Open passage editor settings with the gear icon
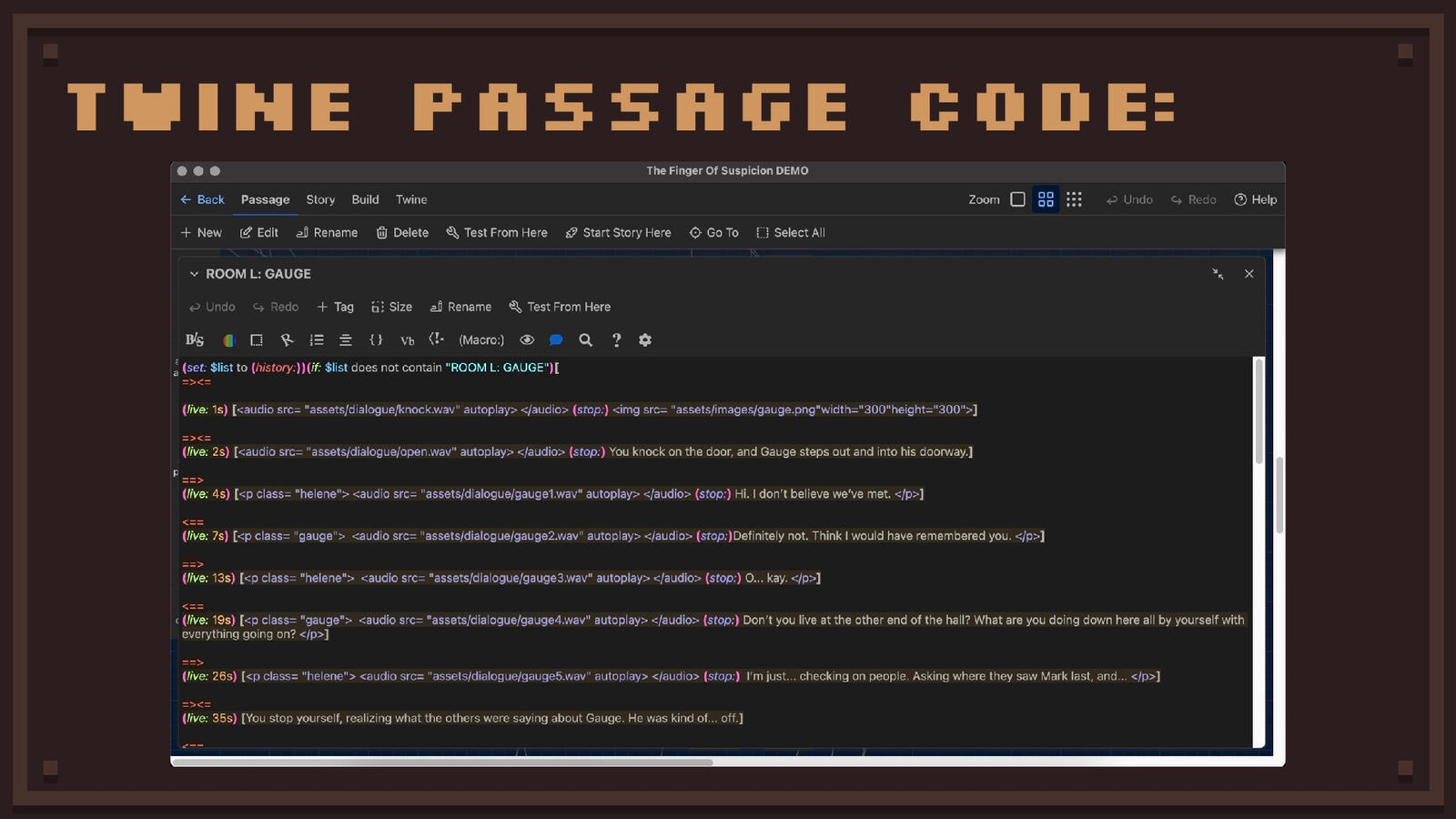 [644, 339]
